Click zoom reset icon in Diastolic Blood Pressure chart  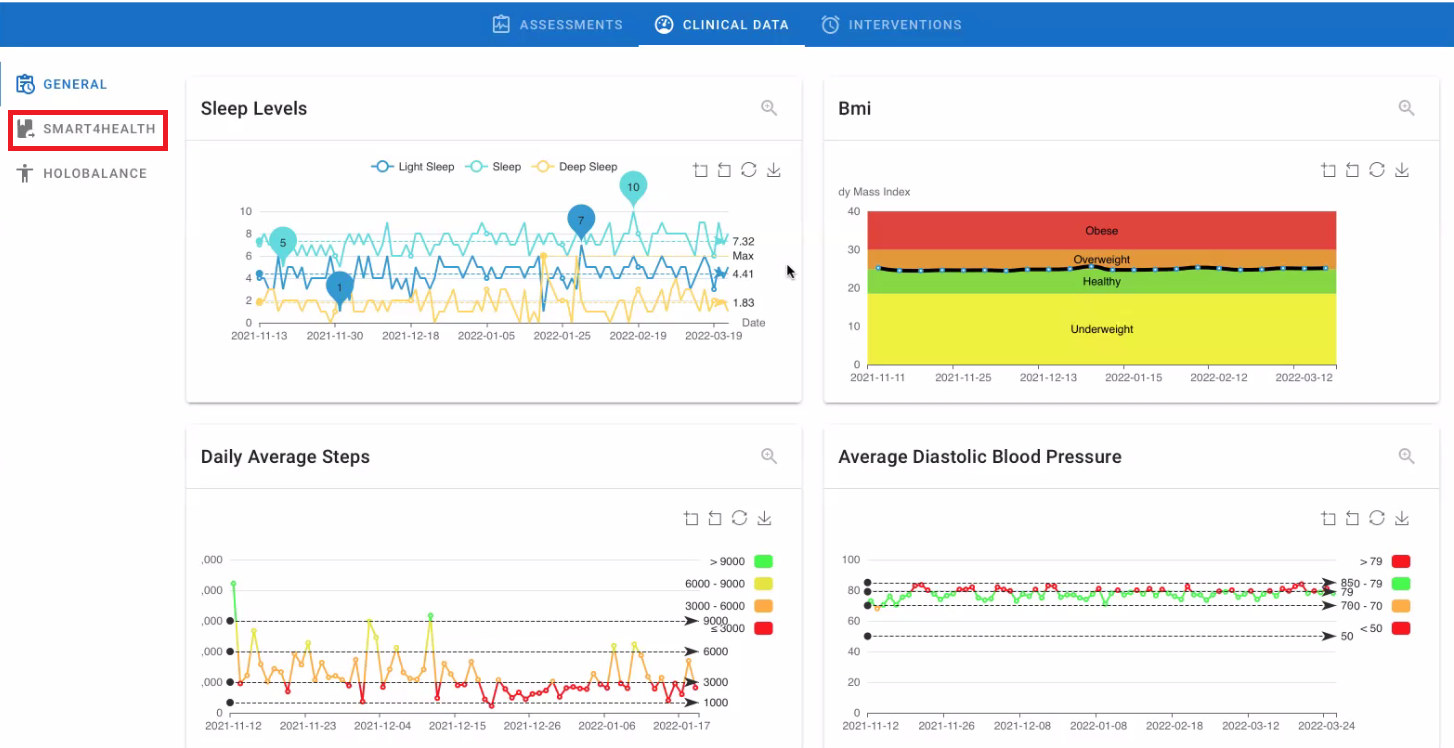point(1352,518)
